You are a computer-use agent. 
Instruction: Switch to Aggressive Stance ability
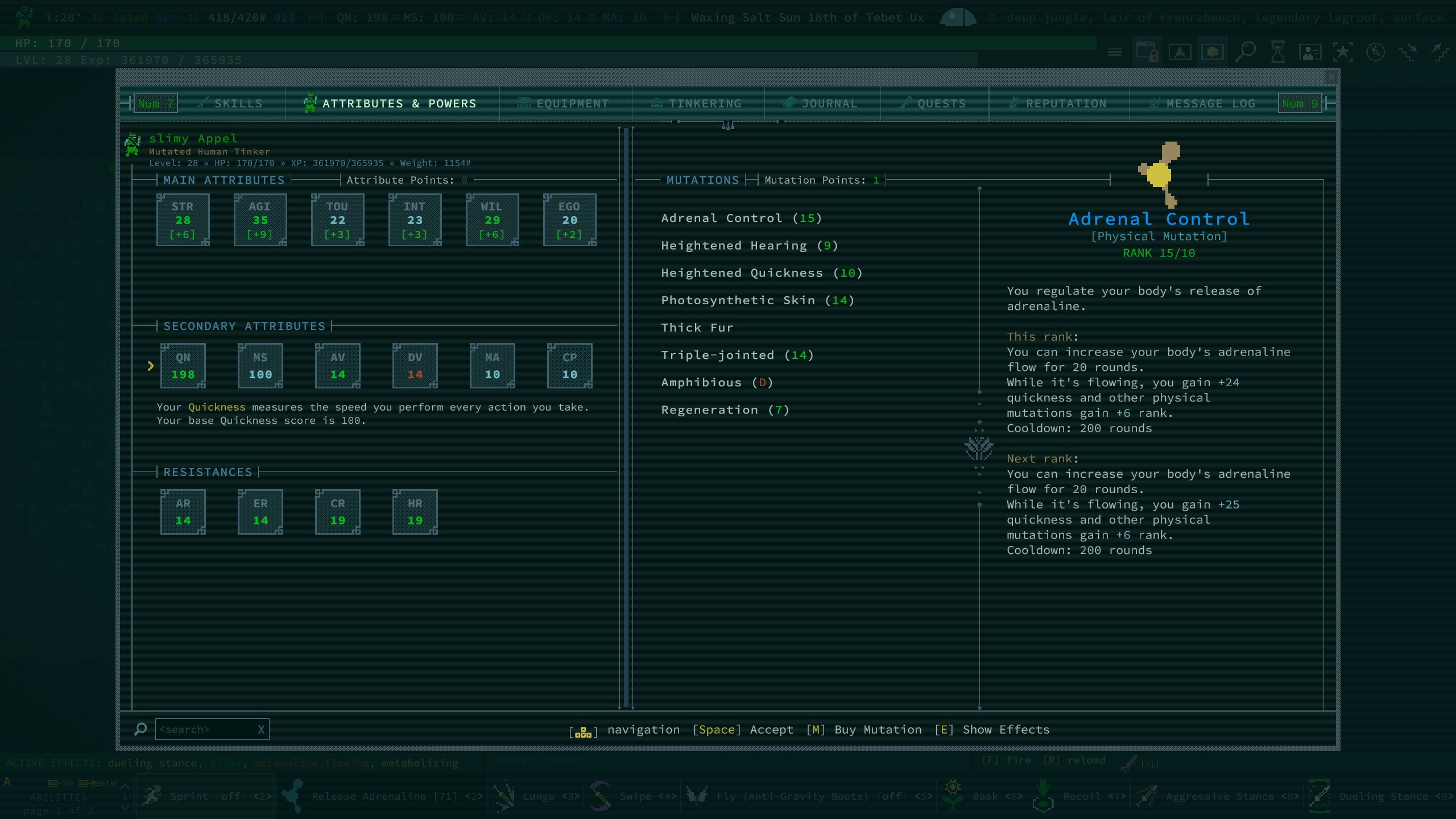pyautogui.click(x=1217, y=796)
